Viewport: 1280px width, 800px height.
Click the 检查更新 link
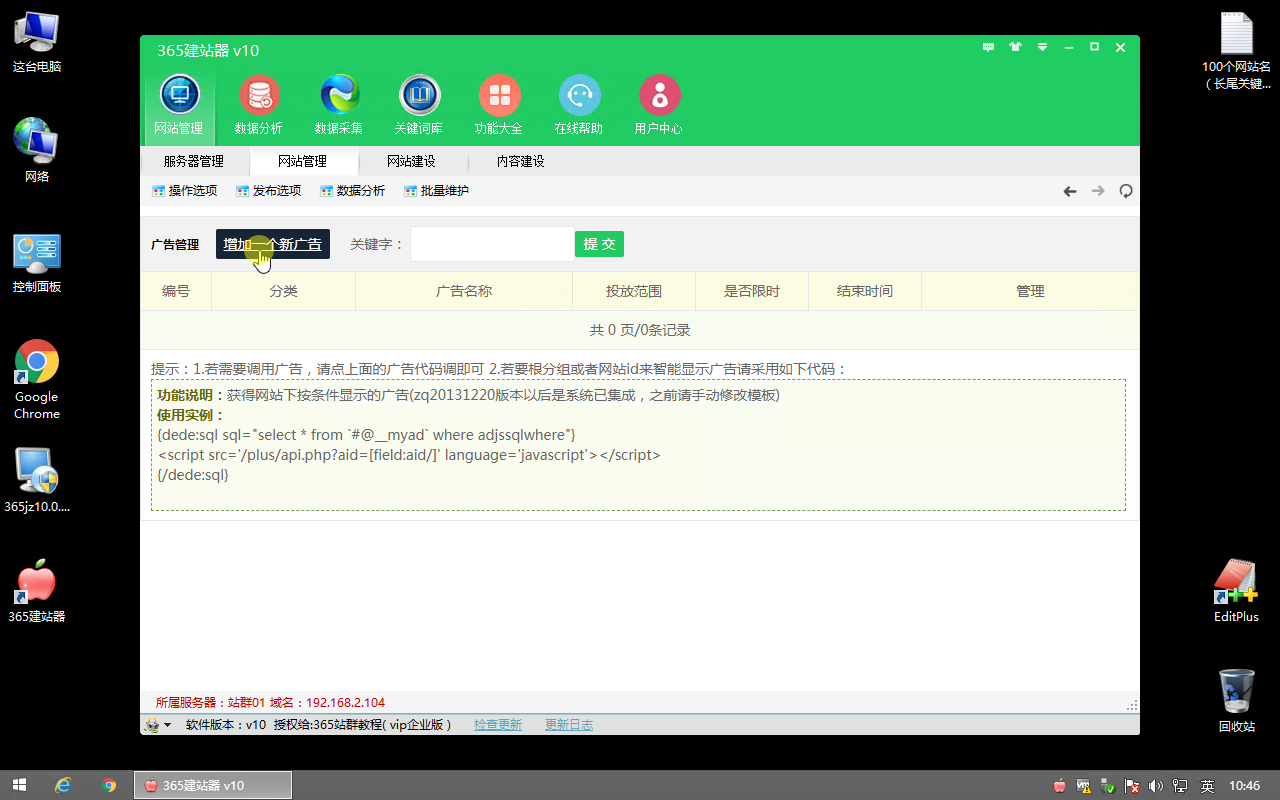pyautogui.click(x=498, y=725)
